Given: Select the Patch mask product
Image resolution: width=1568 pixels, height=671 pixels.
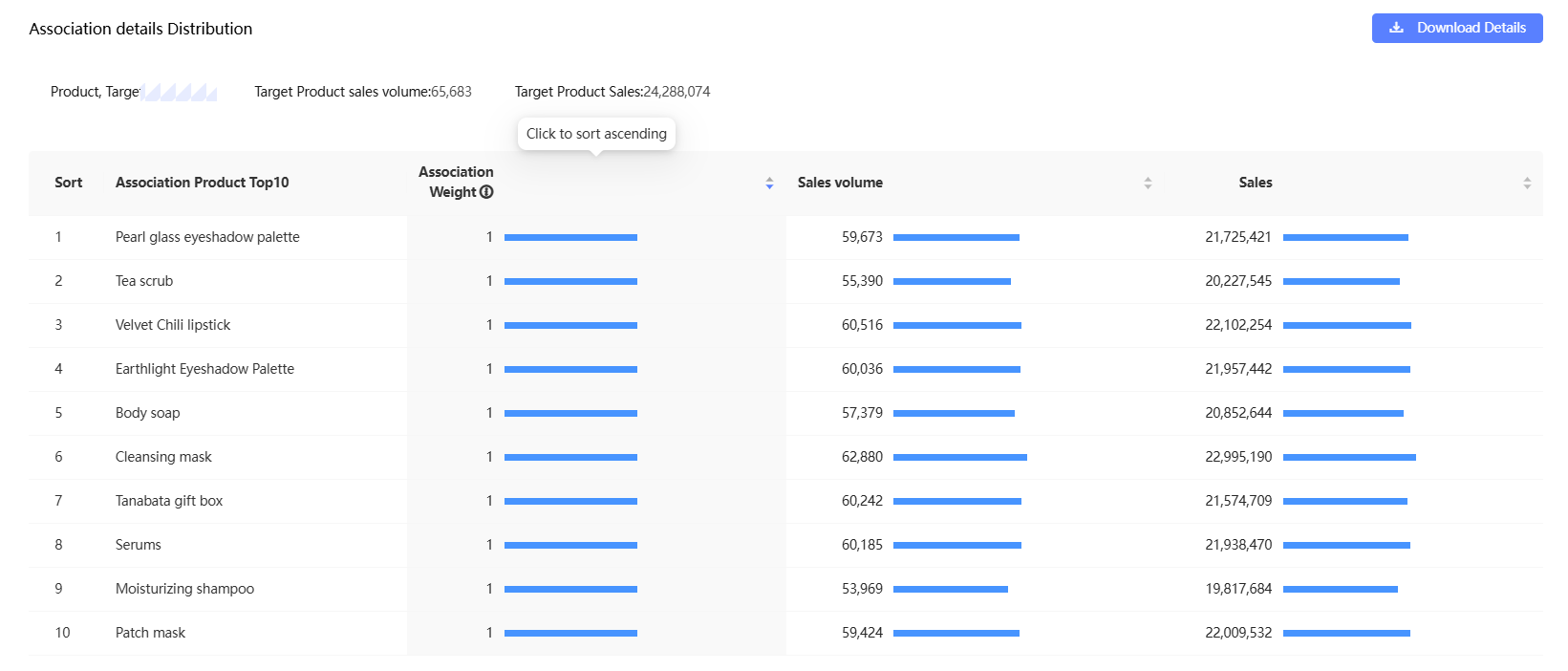Looking at the screenshot, I should point(150,633).
